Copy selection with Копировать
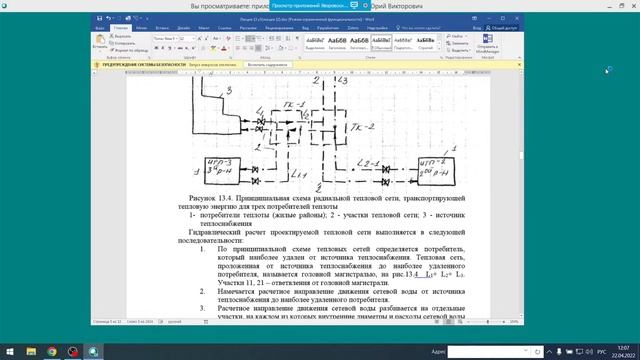 point(122,43)
